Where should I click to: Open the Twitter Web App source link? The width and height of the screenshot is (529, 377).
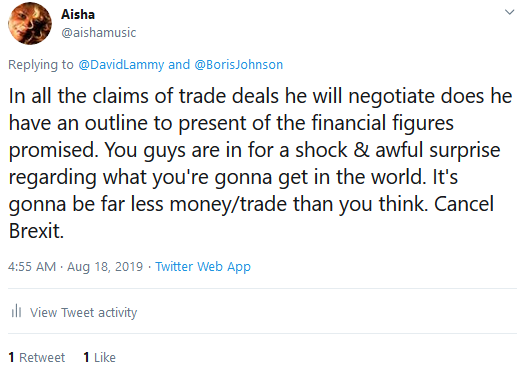click(x=203, y=267)
